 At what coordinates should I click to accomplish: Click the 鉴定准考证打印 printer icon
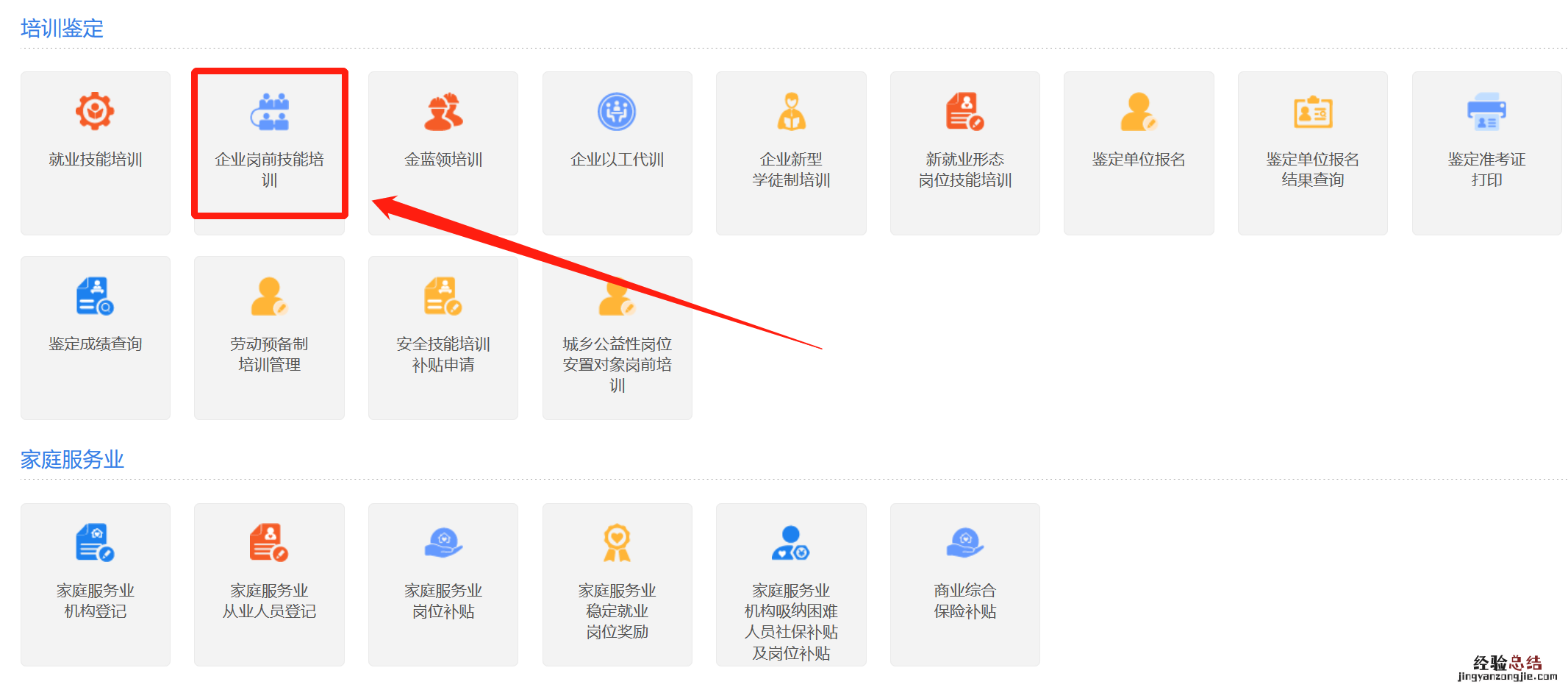(x=1486, y=112)
